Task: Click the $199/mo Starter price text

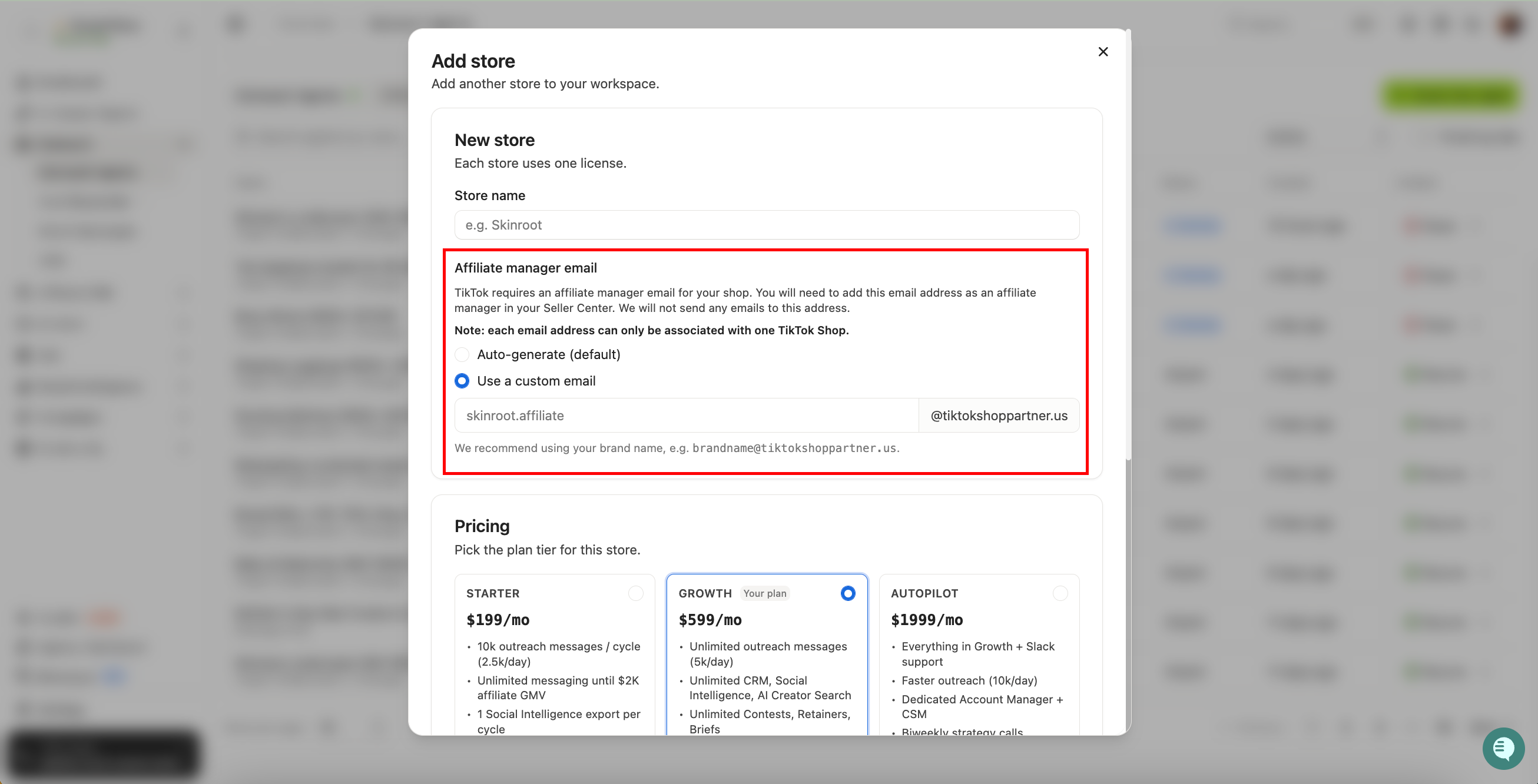Action: [x=498, y=620]
